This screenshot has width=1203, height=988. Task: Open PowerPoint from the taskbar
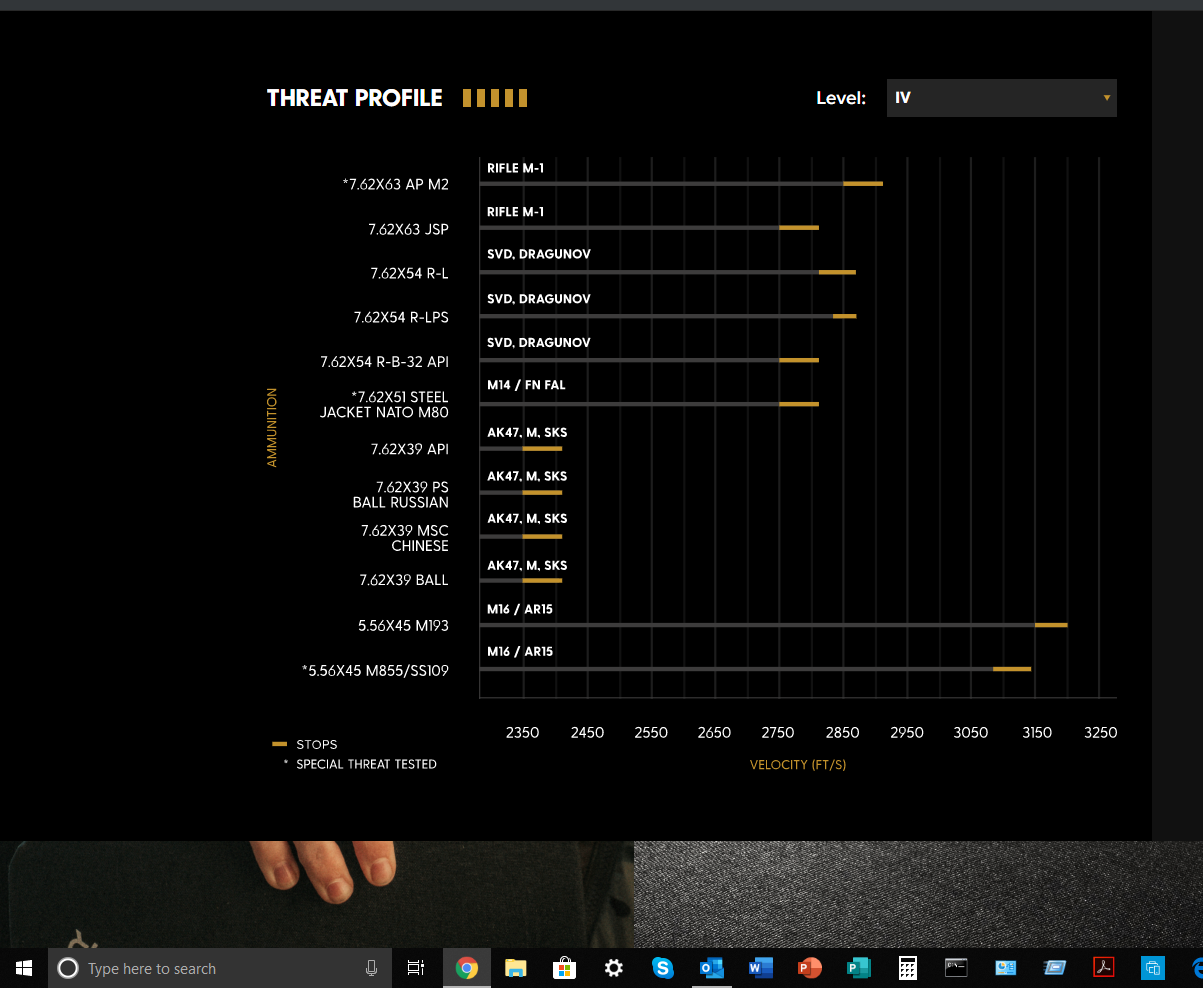809,968
